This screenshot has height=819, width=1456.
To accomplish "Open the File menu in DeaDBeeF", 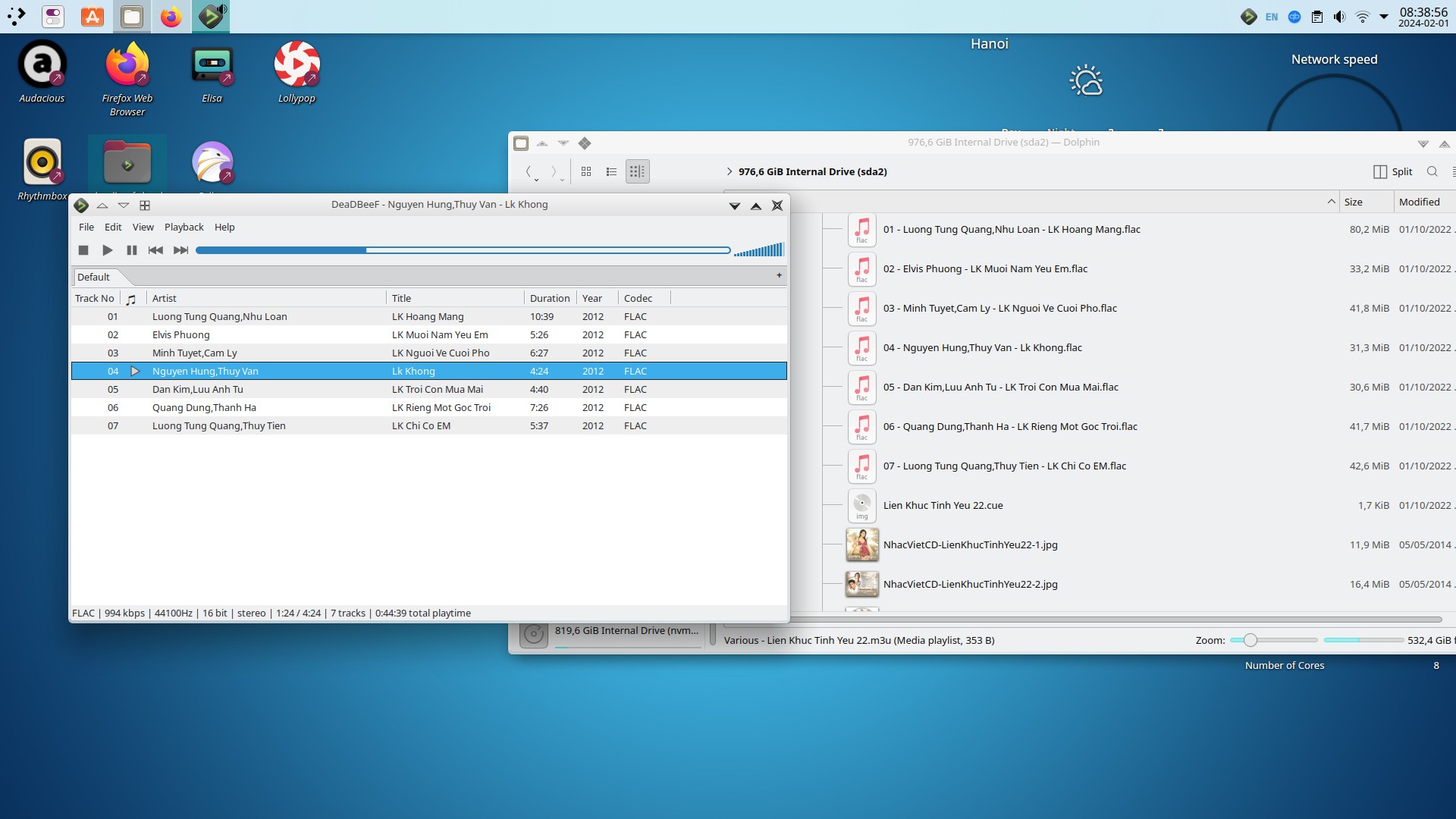I will [x=86, y=227].
